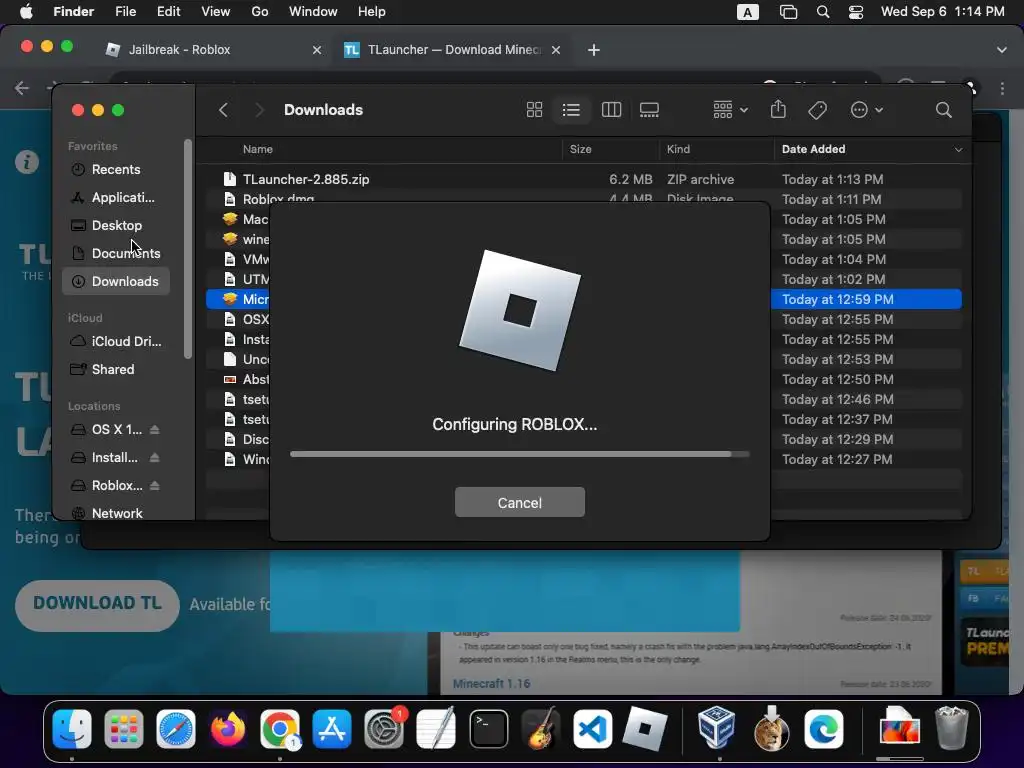This screenshot has width=1024, height=768.
Task: Open Finder from the Dock
Action: pyautogui.click(x=72, y=728)
